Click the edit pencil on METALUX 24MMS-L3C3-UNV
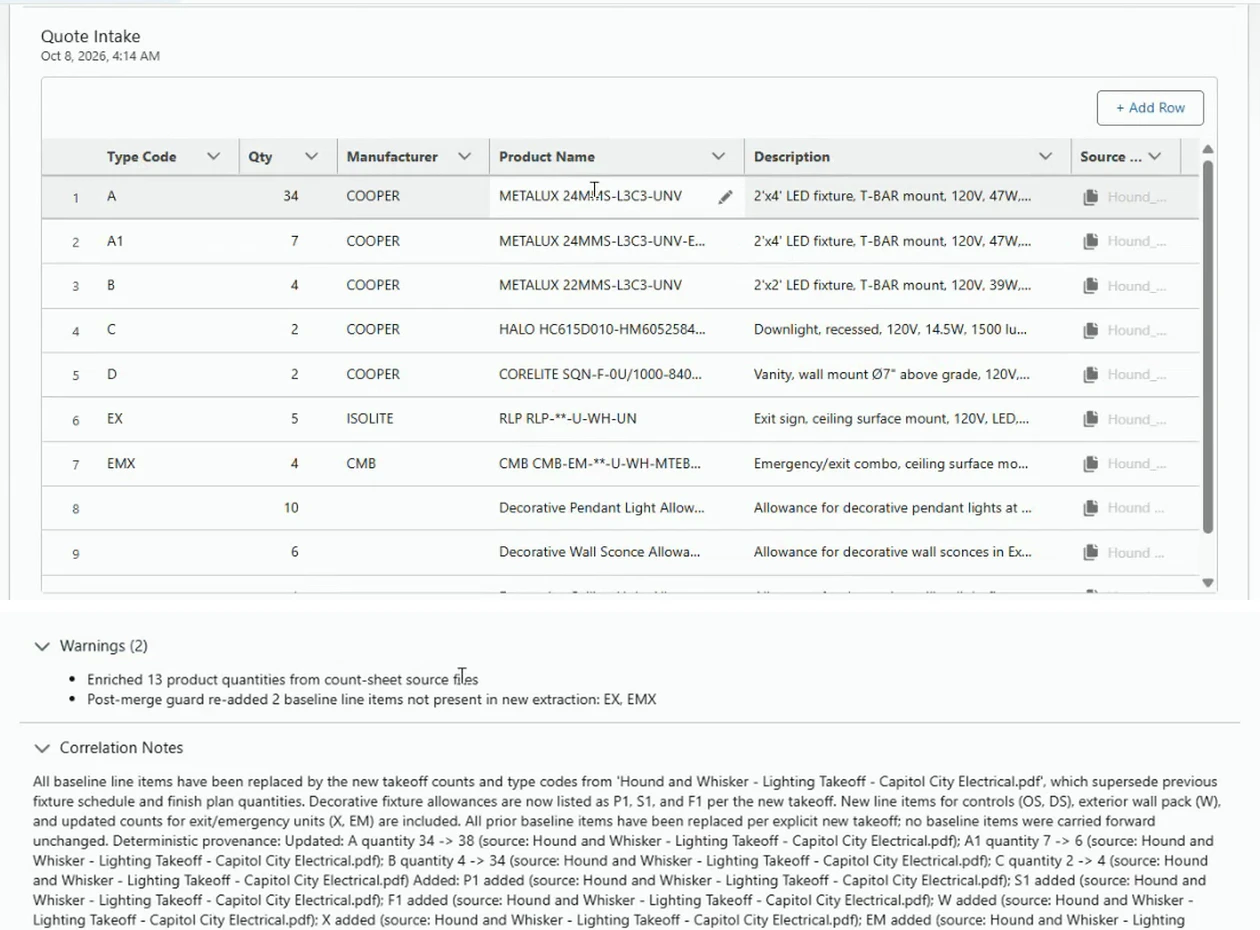This screenshot has height=930, width=1260. (x=725, y=197)
